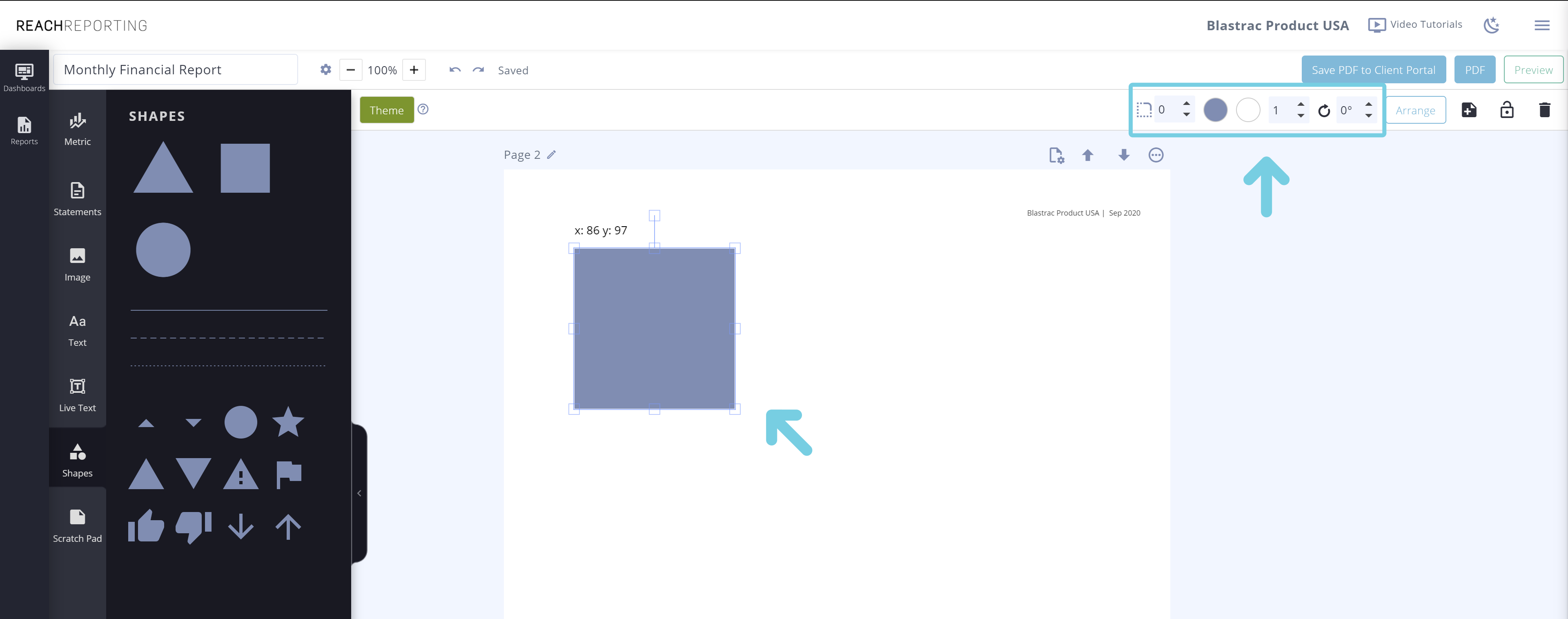Open the white border color swatch

(x=1248, y=110)
